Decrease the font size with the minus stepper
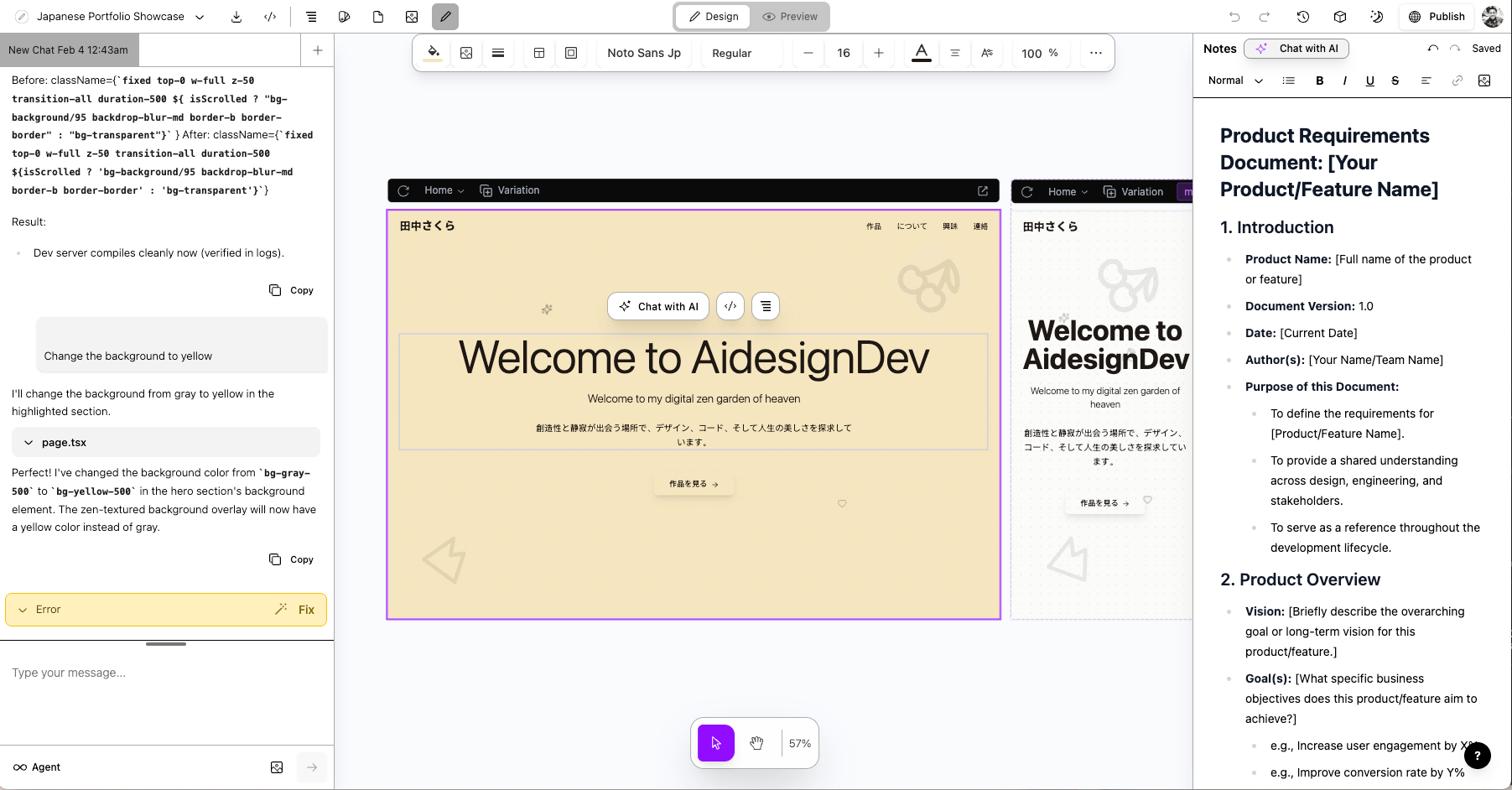The height and width of the screenshot is (790, 1512). point(807,53)
